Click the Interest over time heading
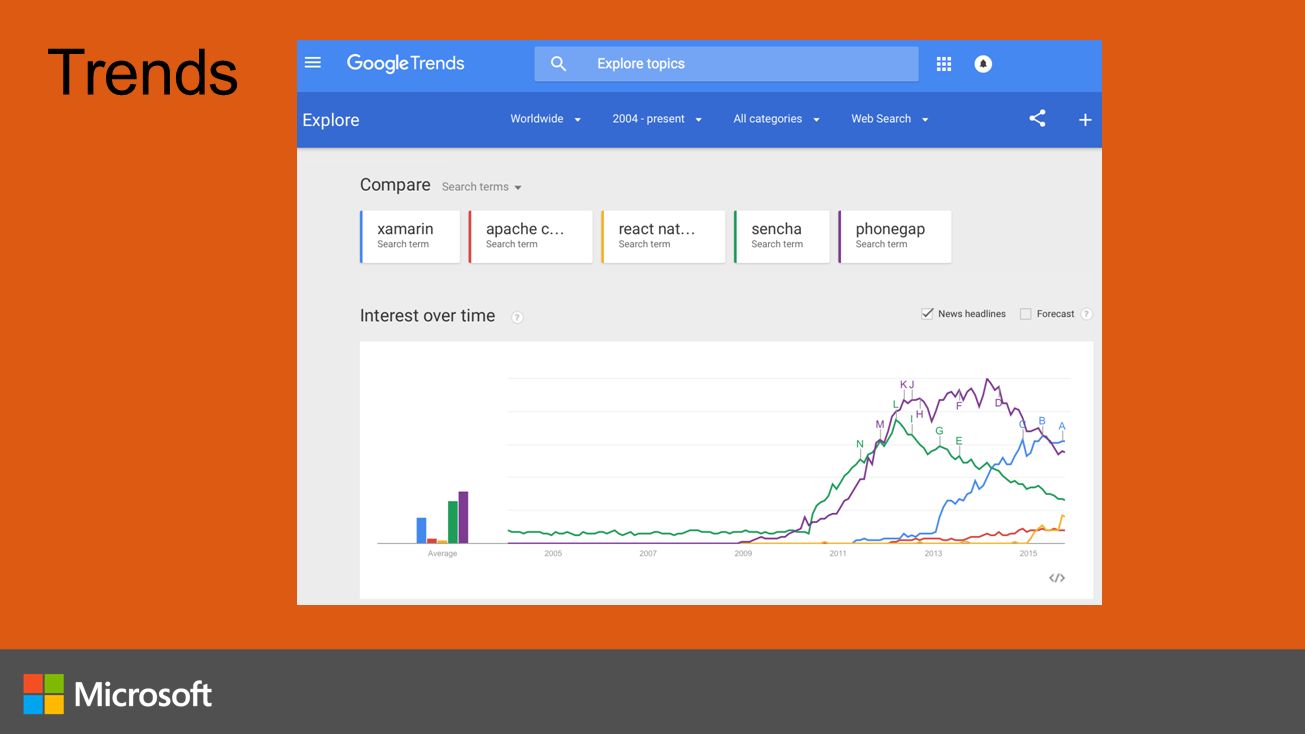Screen dimensions: 1305x734 (427, 316)
